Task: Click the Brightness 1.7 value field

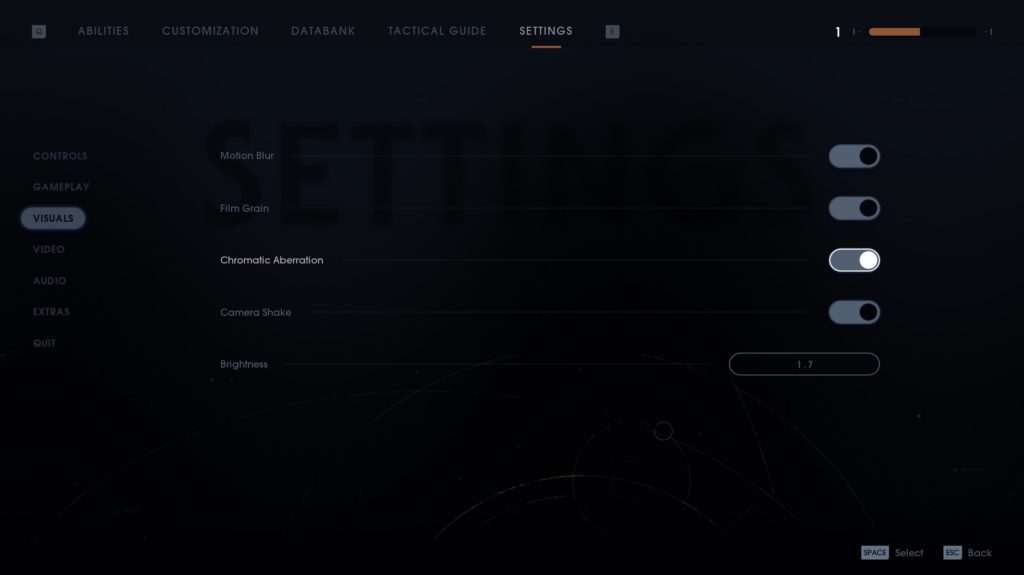Action: [x=804, y=364]
